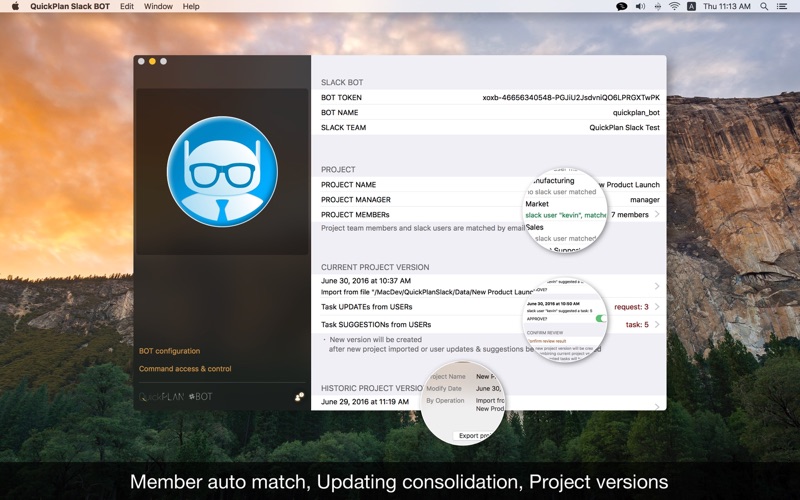Viewport: 800px width, 500px height.
Task: Click the bot token value field
Action: coord(571,97)
